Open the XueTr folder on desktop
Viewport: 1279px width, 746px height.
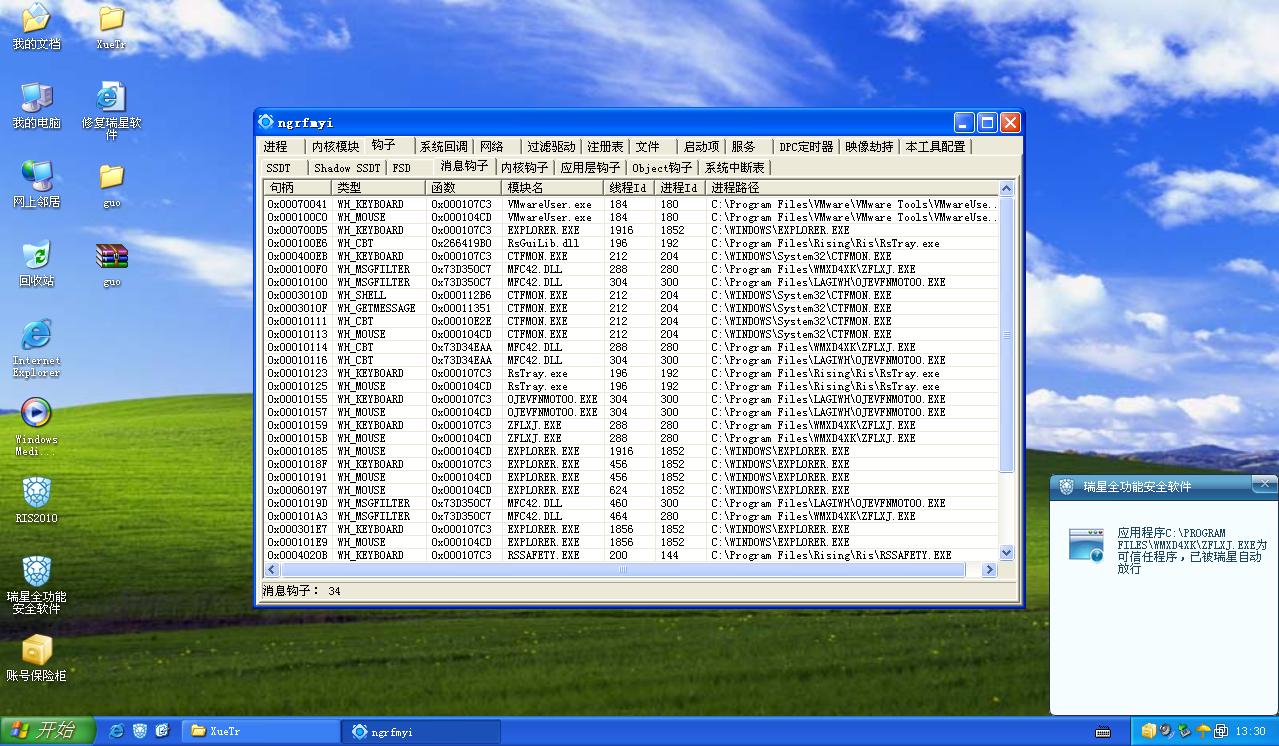point(111,20)
